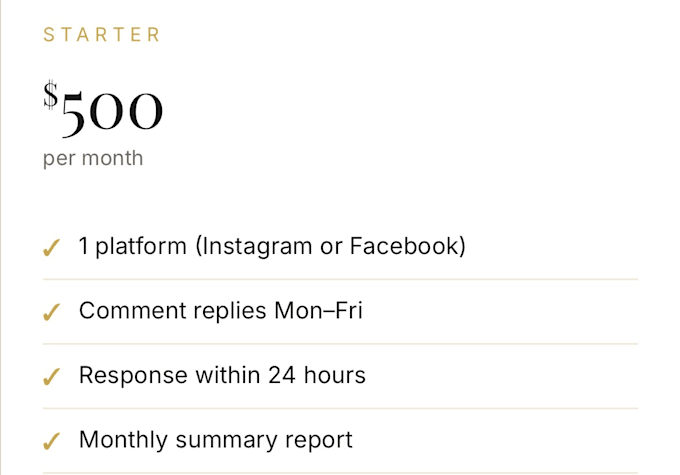Click the checkmark beside Comment replies Mon–Fri

click(51, 312)
